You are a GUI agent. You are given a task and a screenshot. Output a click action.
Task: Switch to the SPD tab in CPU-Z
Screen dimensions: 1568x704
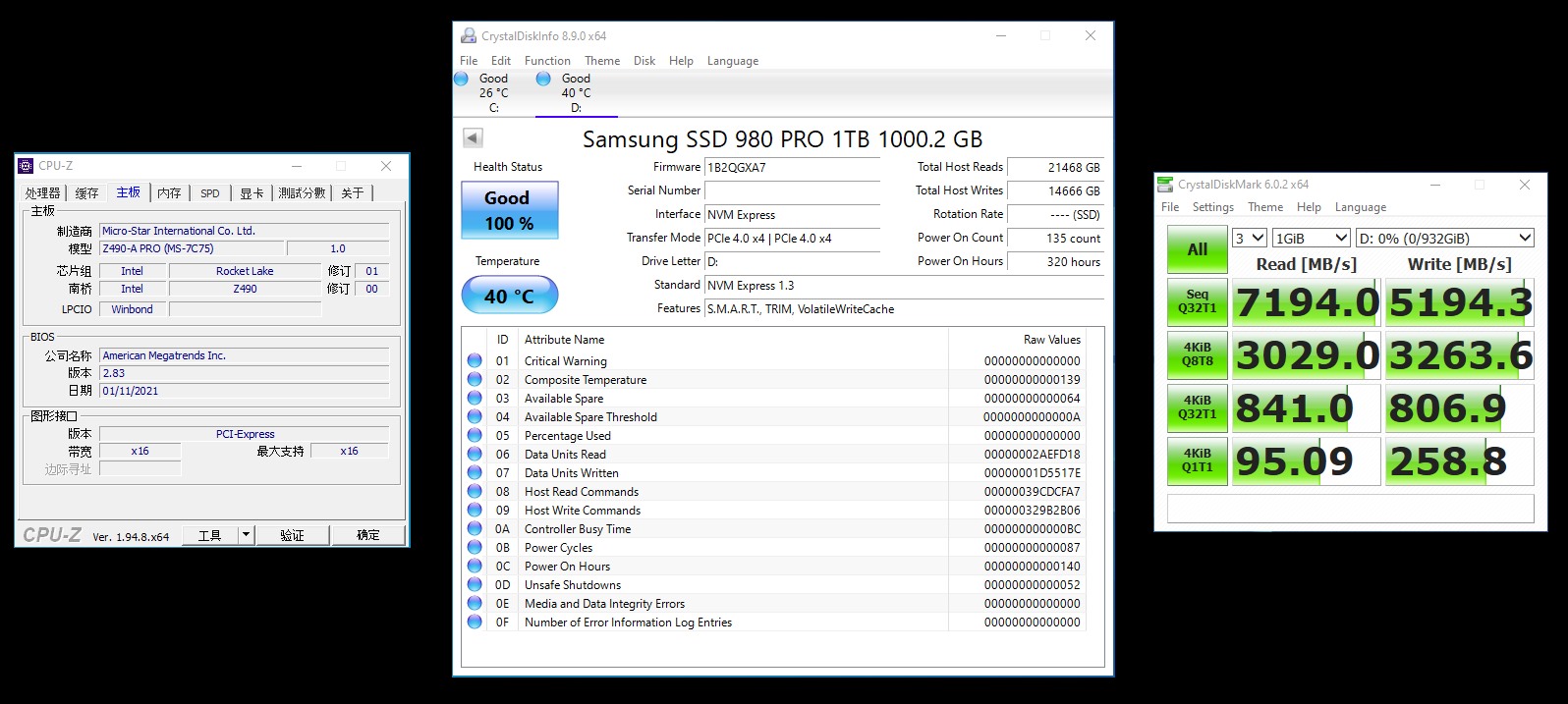(x=209, y=193)
